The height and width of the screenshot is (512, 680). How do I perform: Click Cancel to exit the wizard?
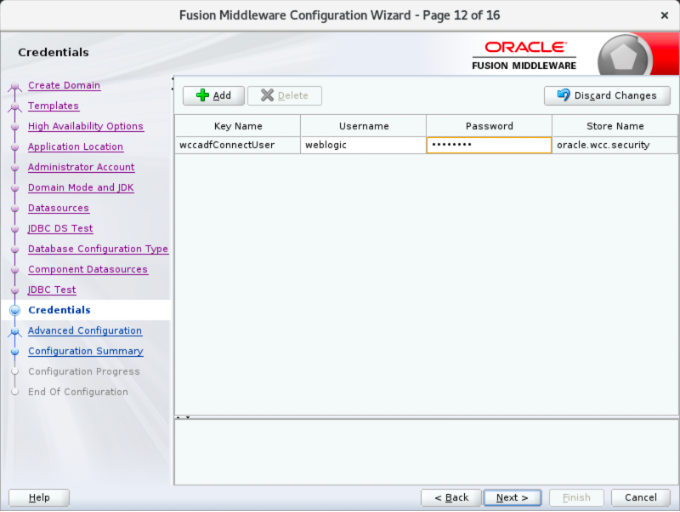click(x=641, y=497)
